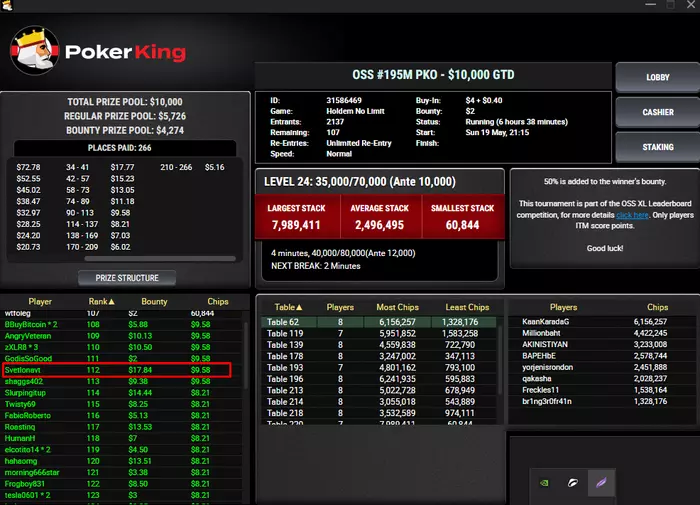Select player zXLR8 * 3
Image resolution: width=700 pixels, height=505 pixels.
point(121,347)
